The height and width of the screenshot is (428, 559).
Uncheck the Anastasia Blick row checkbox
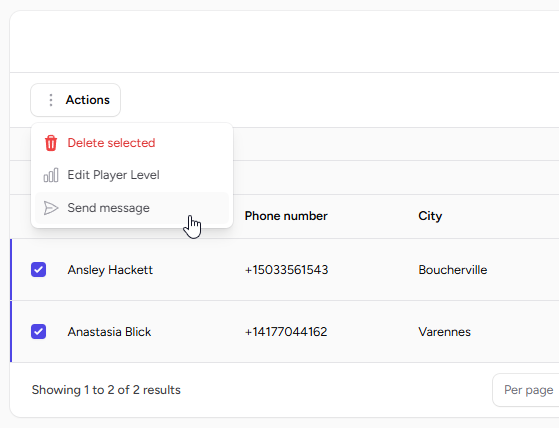point(39,331)
